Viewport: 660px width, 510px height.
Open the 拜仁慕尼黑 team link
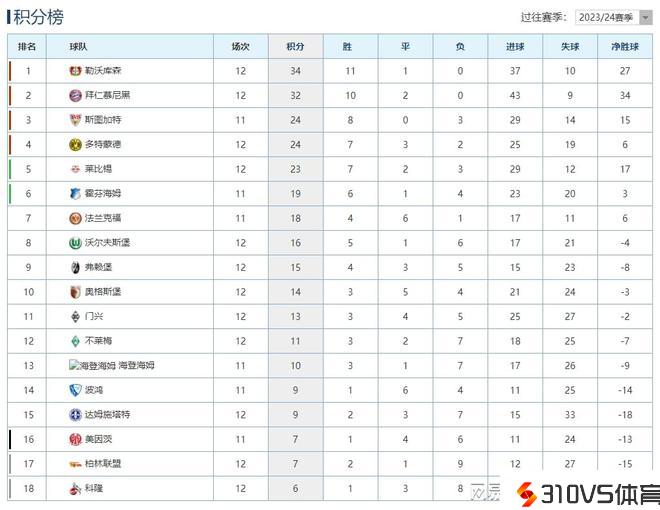click(x=108, y=95)
